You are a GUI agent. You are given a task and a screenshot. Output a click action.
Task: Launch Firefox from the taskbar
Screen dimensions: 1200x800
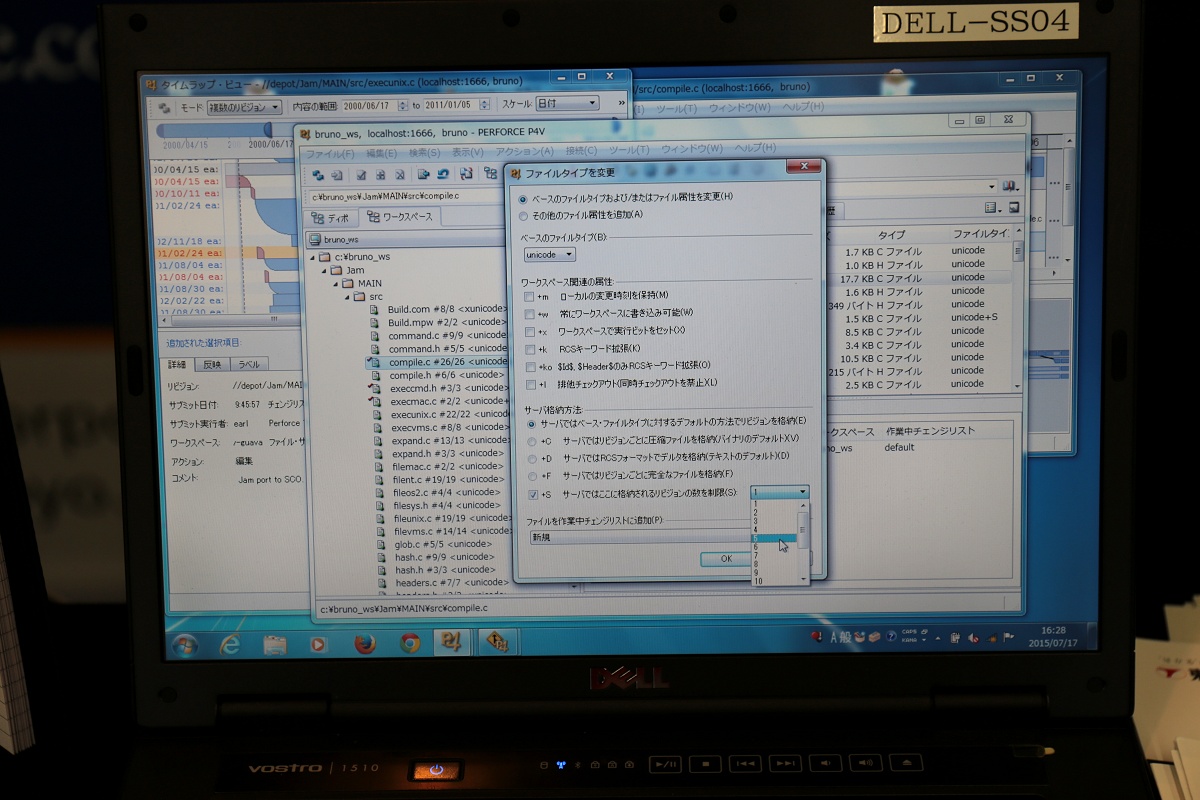tap(364, 644)
